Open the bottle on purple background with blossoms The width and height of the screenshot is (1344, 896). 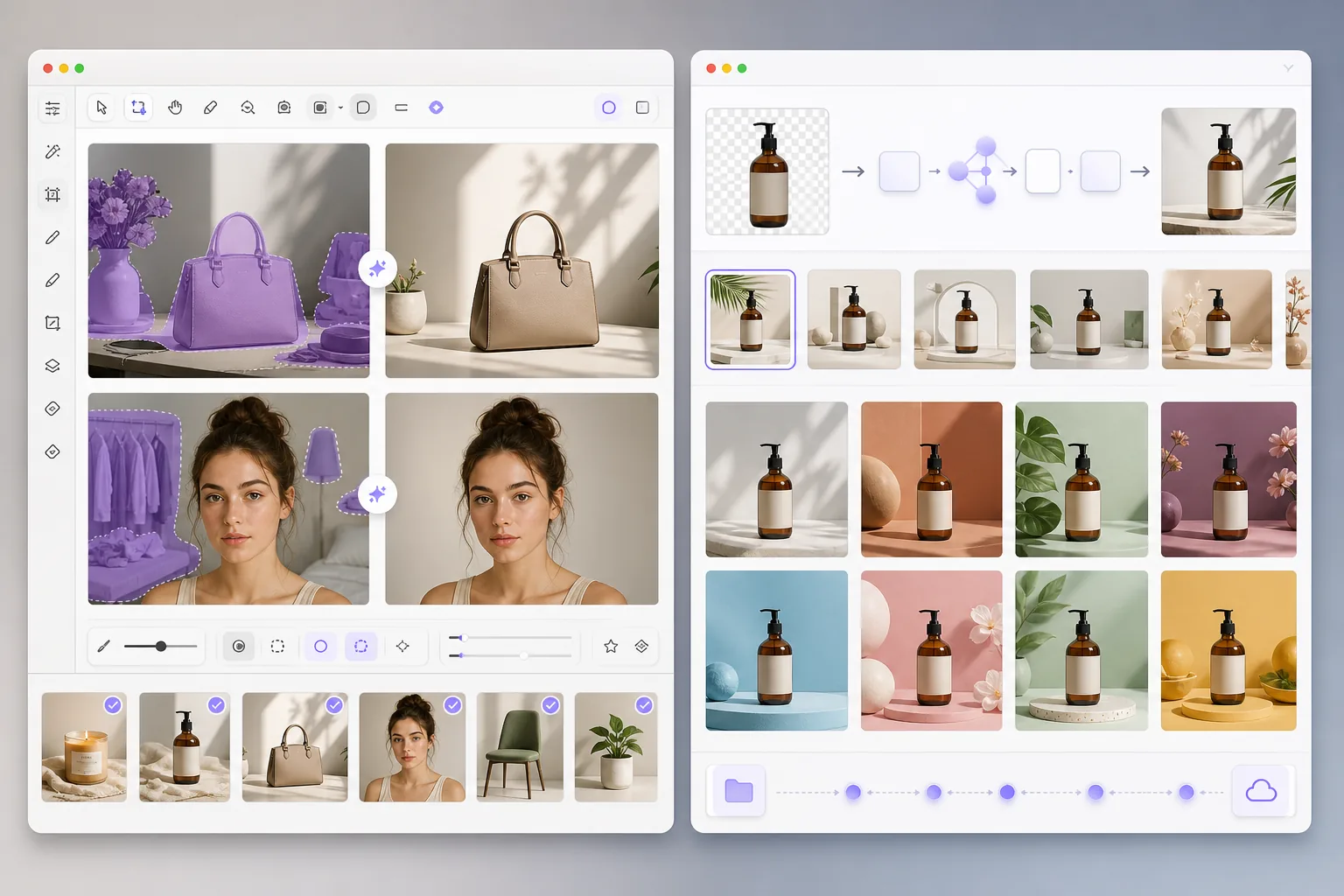pos(1228,479)
